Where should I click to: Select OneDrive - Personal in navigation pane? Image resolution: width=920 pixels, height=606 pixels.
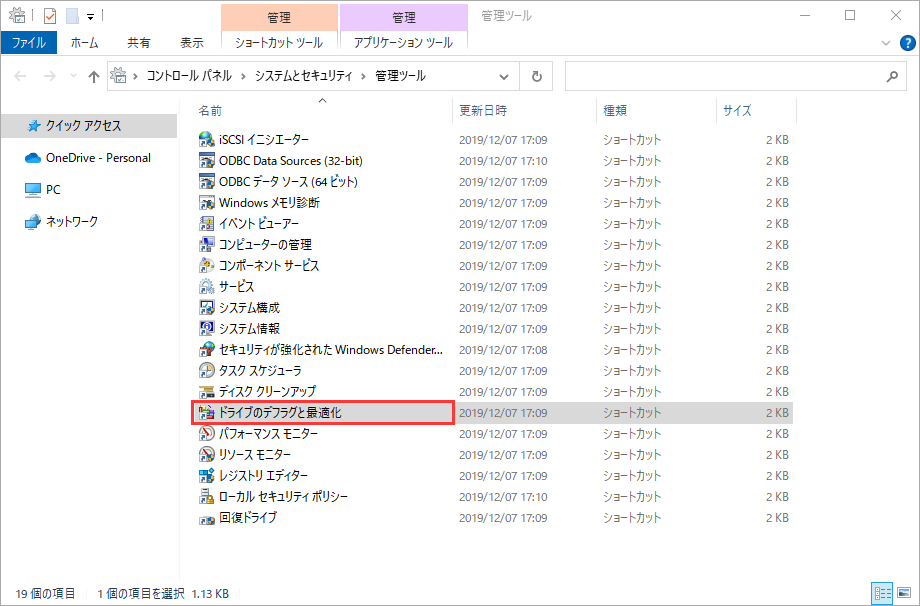[x=98, y=157]
